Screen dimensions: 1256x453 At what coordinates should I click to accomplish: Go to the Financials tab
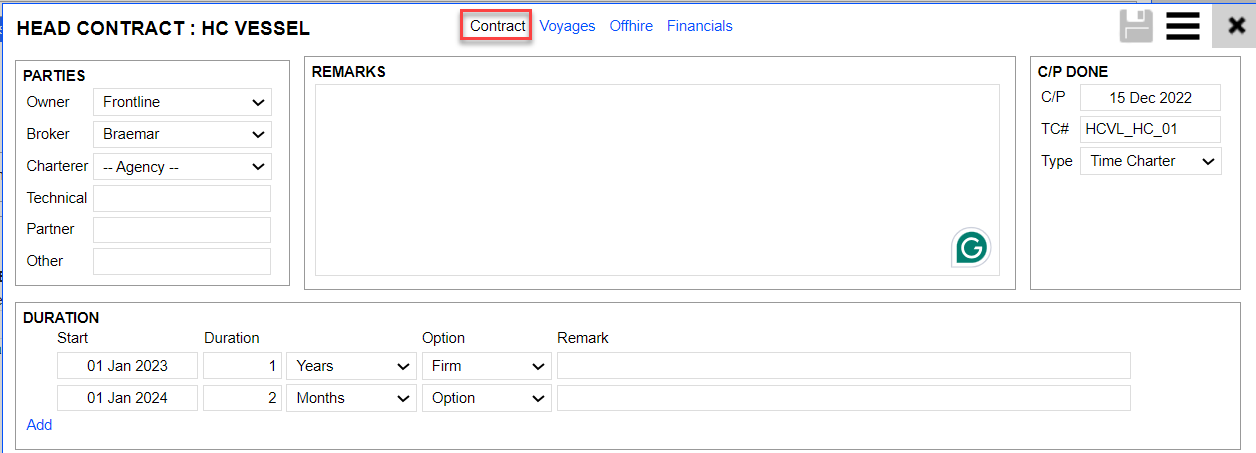[x=699, y=26]
